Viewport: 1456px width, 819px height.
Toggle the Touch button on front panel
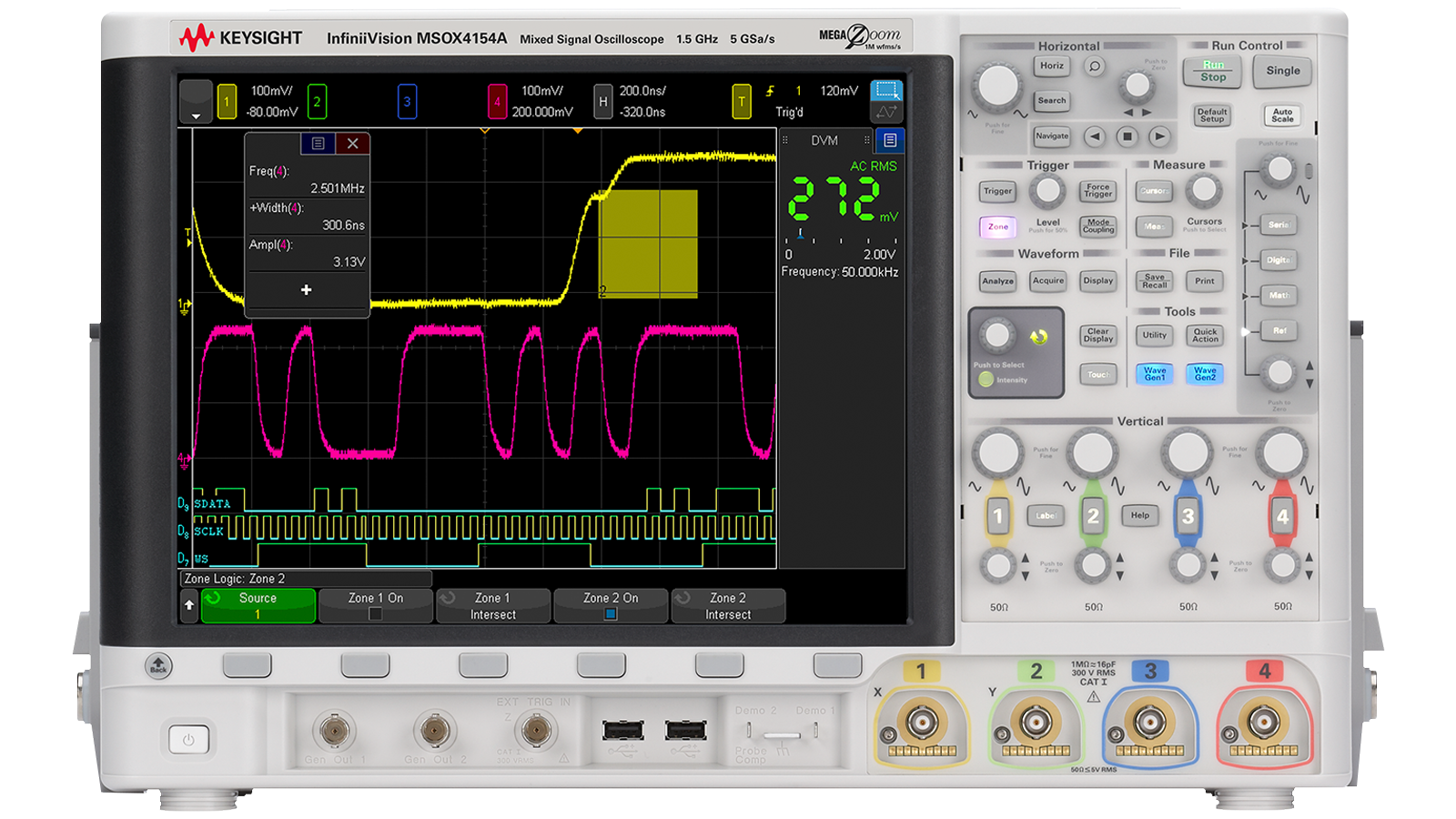coord(1098,374)
